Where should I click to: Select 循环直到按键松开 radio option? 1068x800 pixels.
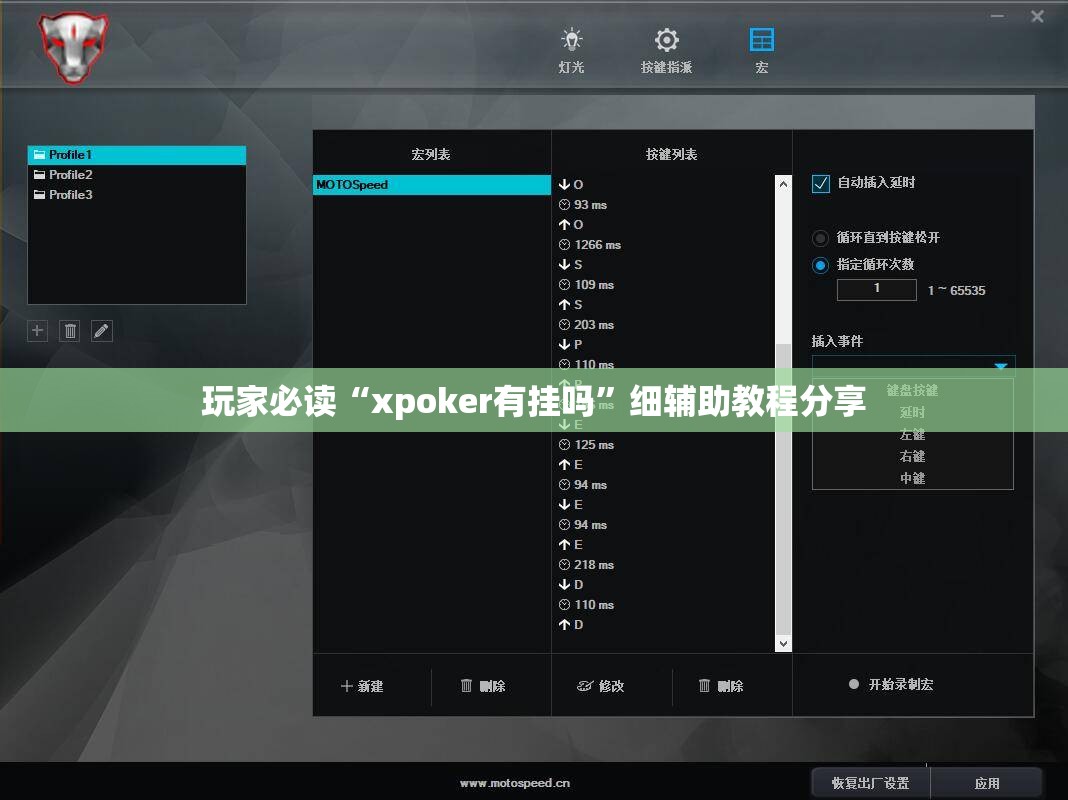click(820, 238)
